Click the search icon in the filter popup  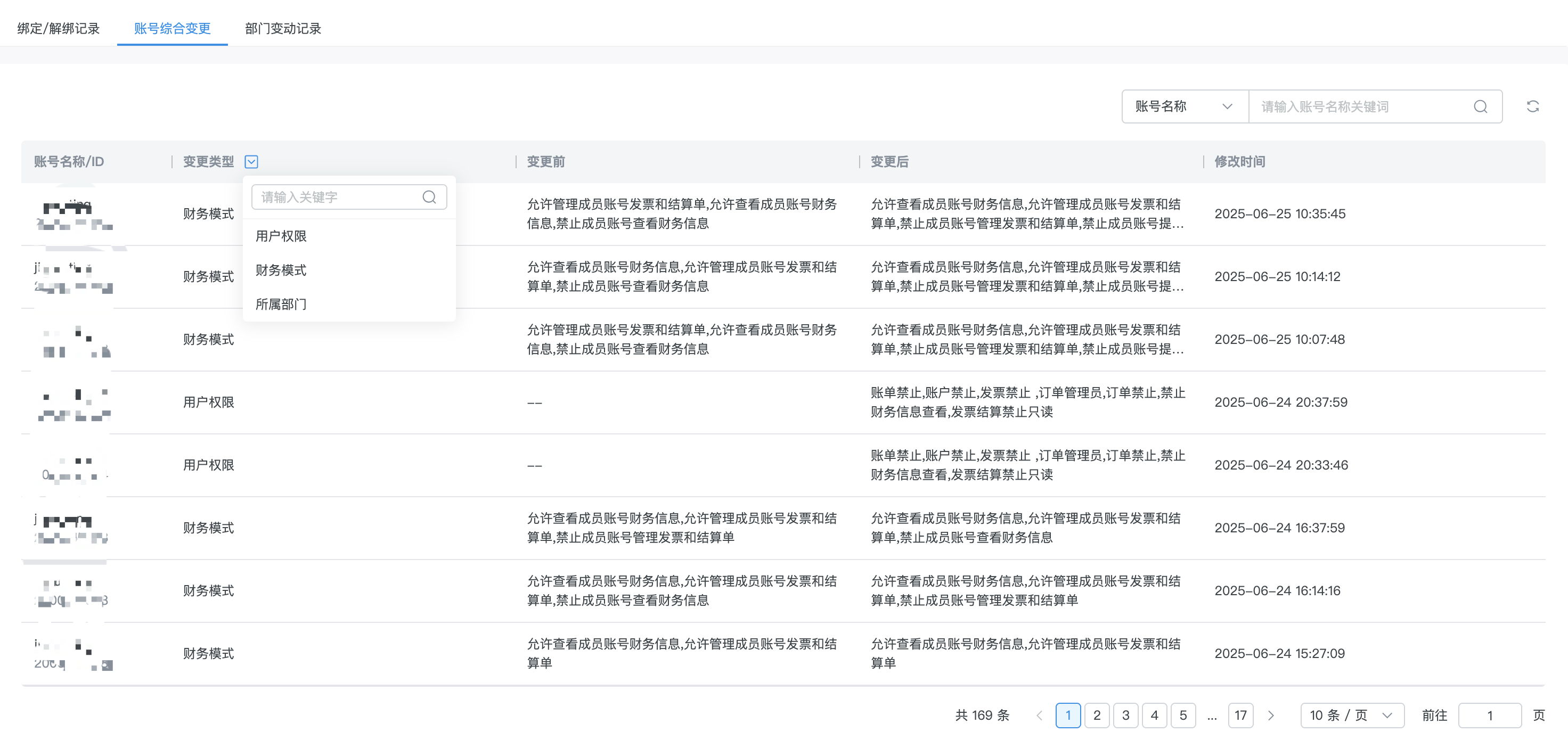point(429,196)
